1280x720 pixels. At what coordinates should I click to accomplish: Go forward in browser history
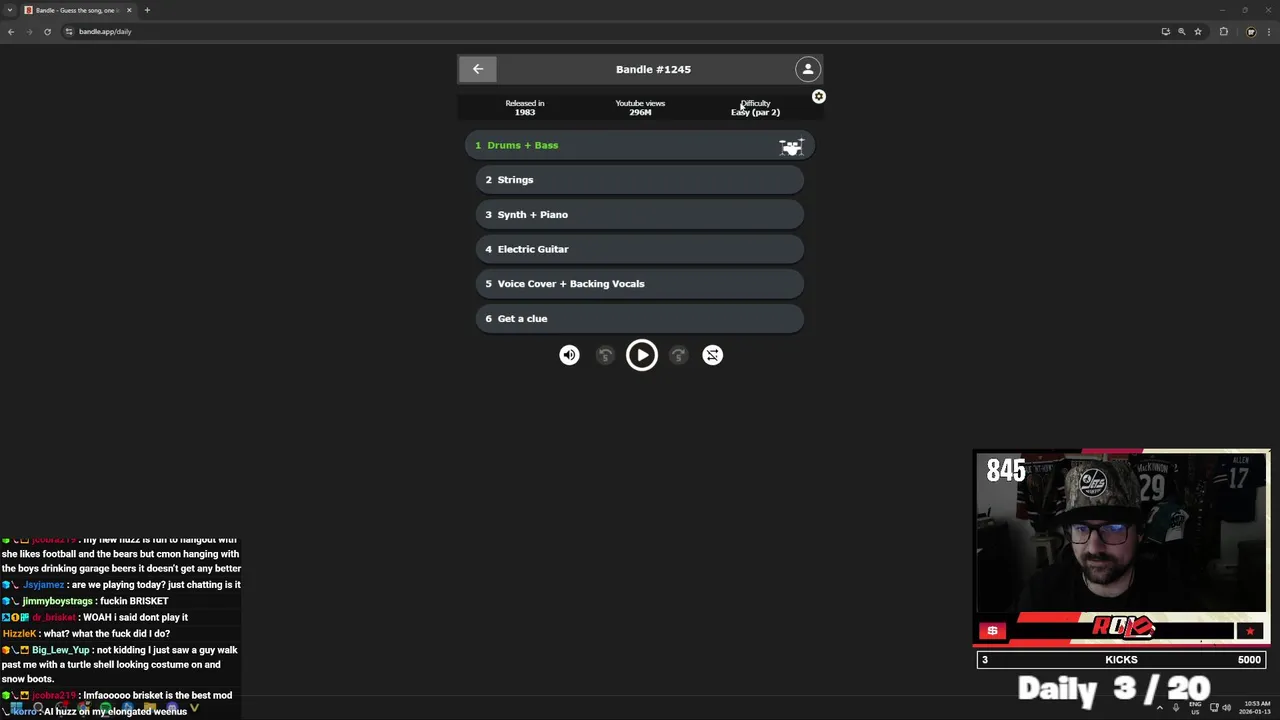29,32
